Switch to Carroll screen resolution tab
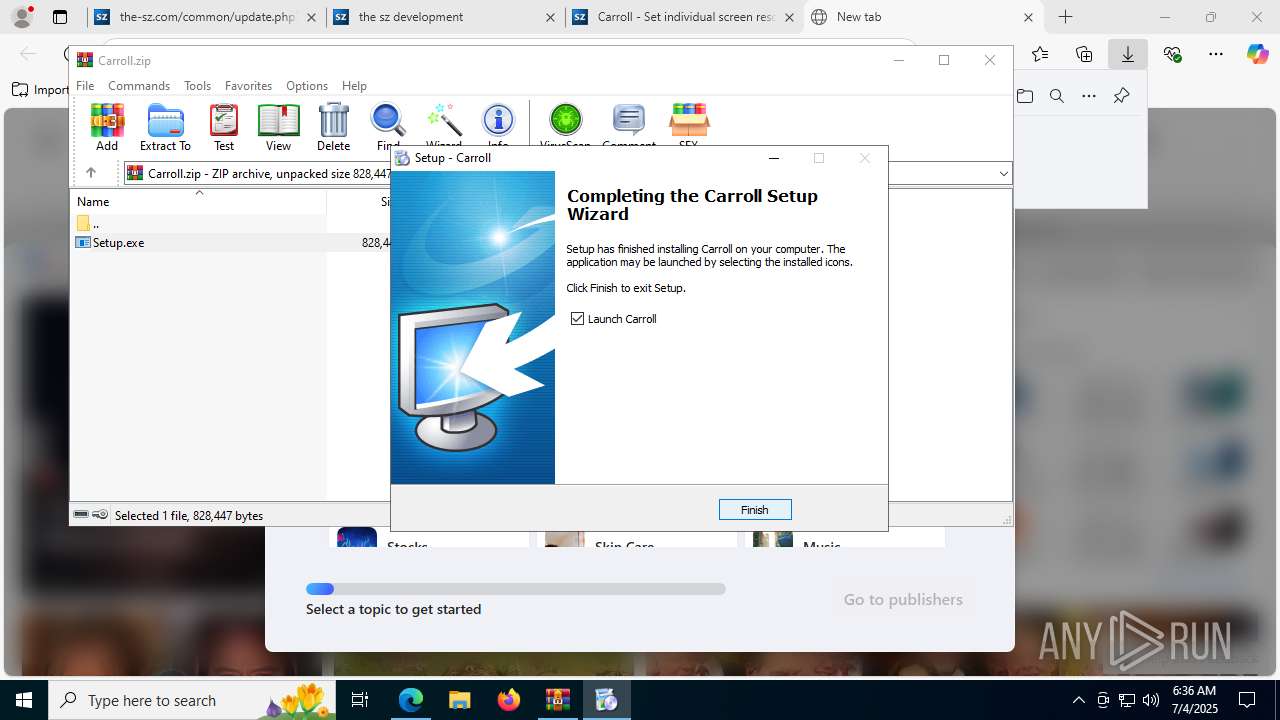 tap(684, 17)
